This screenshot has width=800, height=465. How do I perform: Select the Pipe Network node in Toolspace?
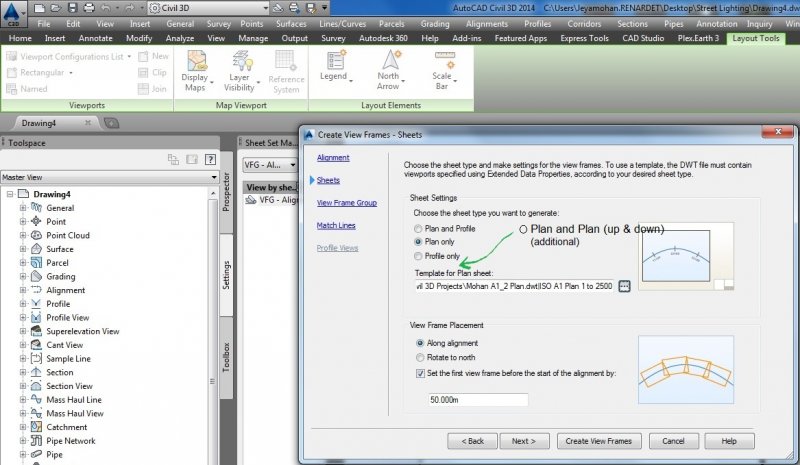(x=71, y=441)
